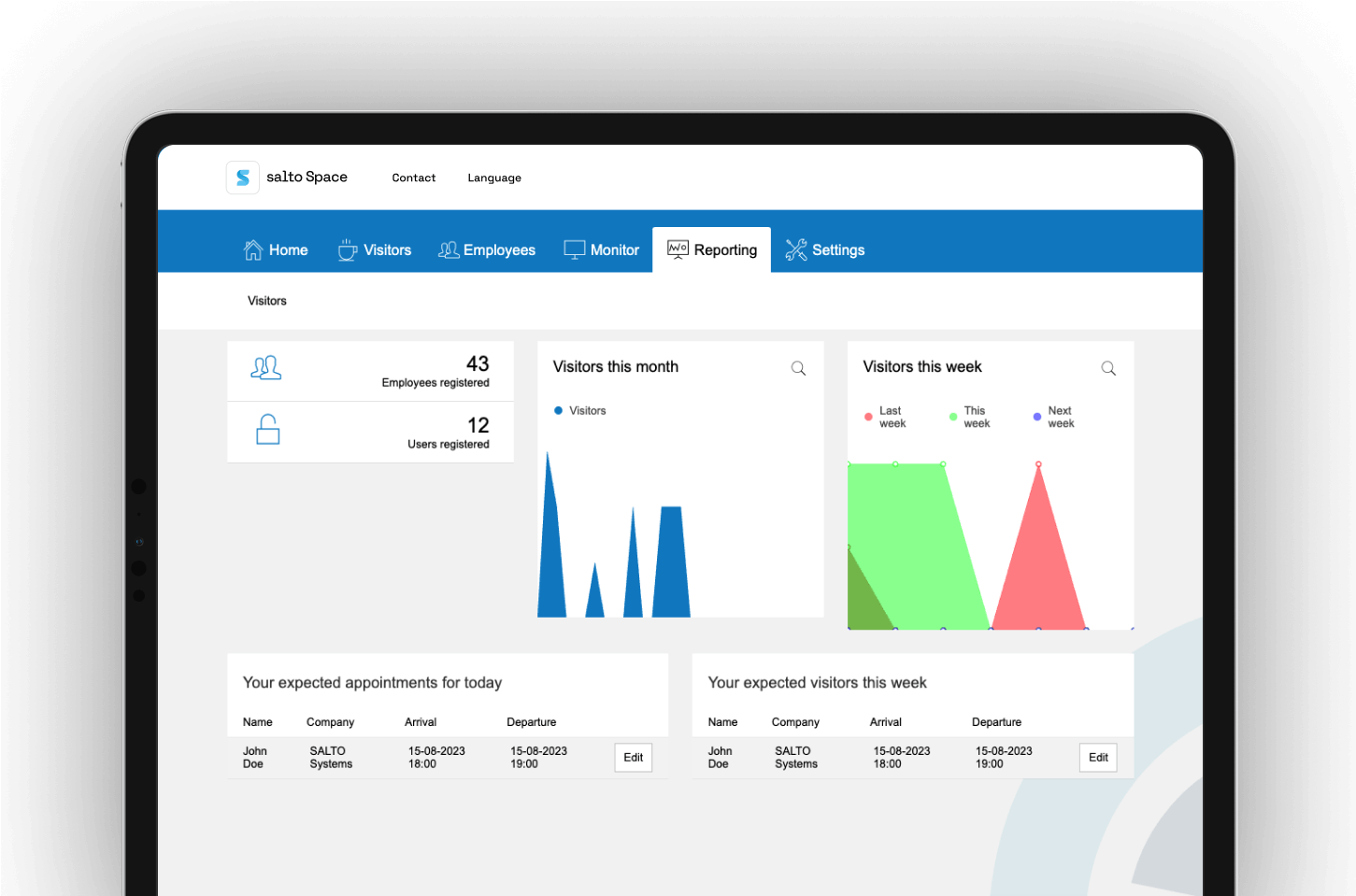
Task: Switch to the Employees tab
Action: (487, 249)
